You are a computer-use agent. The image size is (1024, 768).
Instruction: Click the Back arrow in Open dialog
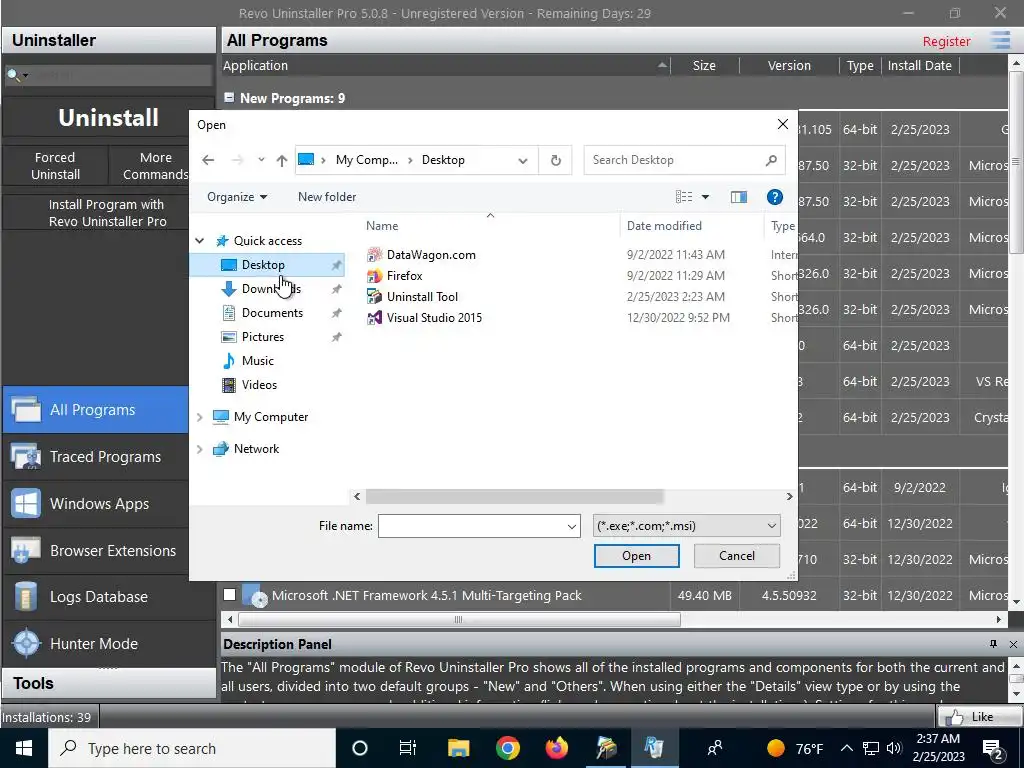208,160
